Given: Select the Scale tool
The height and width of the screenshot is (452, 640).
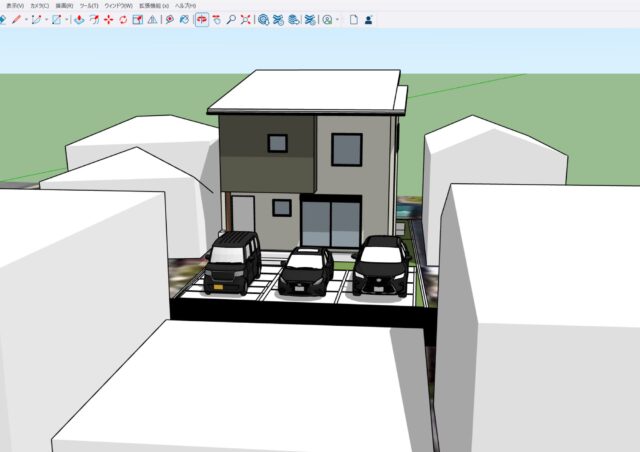Looking at the screenshot, I should click(x=137, y=19).
